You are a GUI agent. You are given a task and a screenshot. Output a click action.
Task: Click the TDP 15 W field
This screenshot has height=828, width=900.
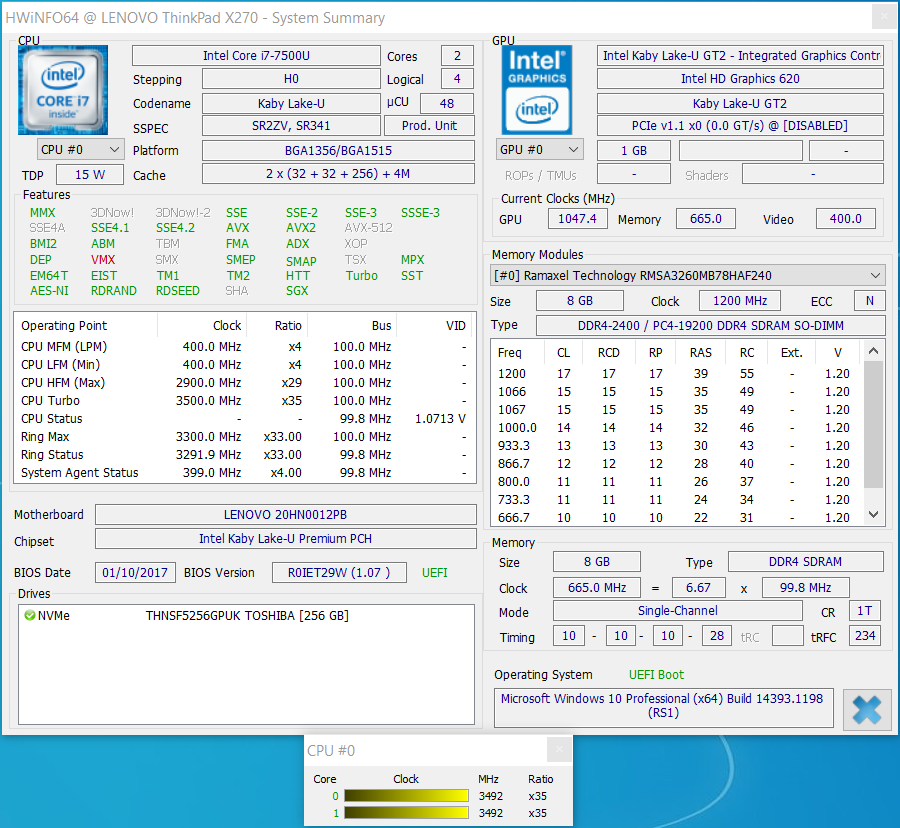pyautogui.click(x=90, y=174)
